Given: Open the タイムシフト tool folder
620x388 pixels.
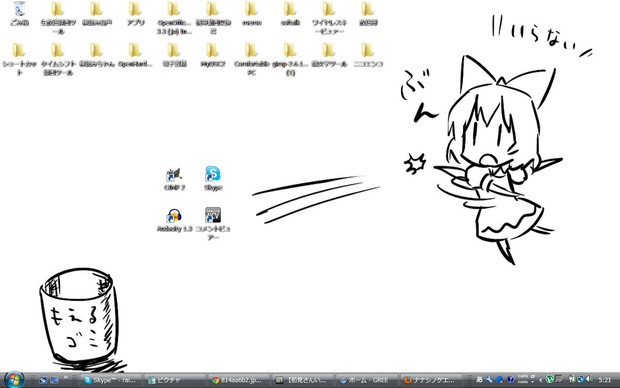Looking at the screenshot, I should (57, 59).
